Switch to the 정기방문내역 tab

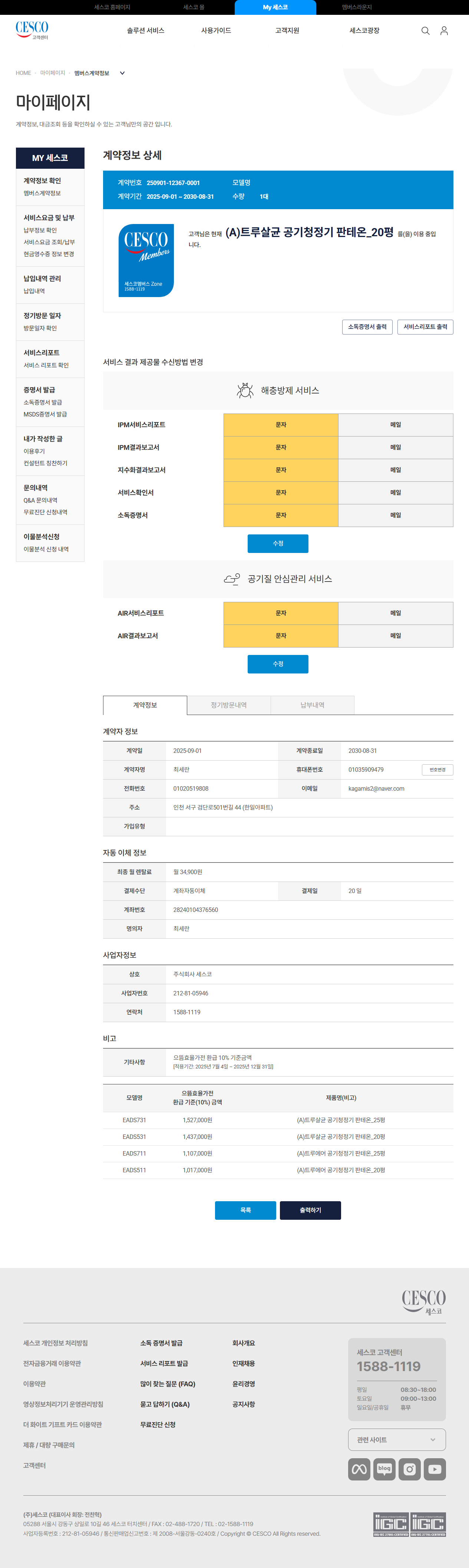click(229, 705)
